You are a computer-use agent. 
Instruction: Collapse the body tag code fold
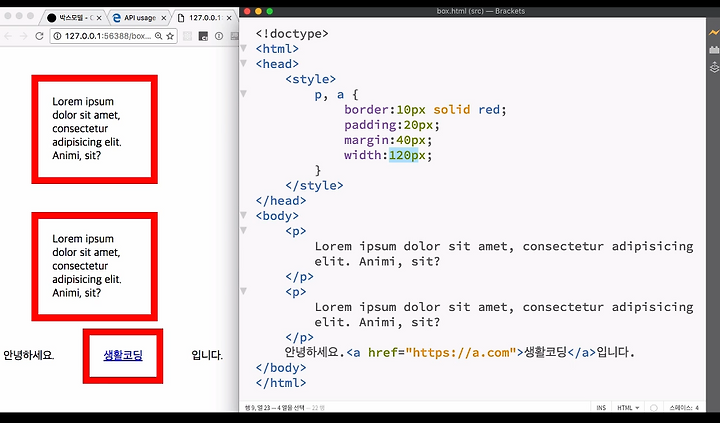coord(243,215)
